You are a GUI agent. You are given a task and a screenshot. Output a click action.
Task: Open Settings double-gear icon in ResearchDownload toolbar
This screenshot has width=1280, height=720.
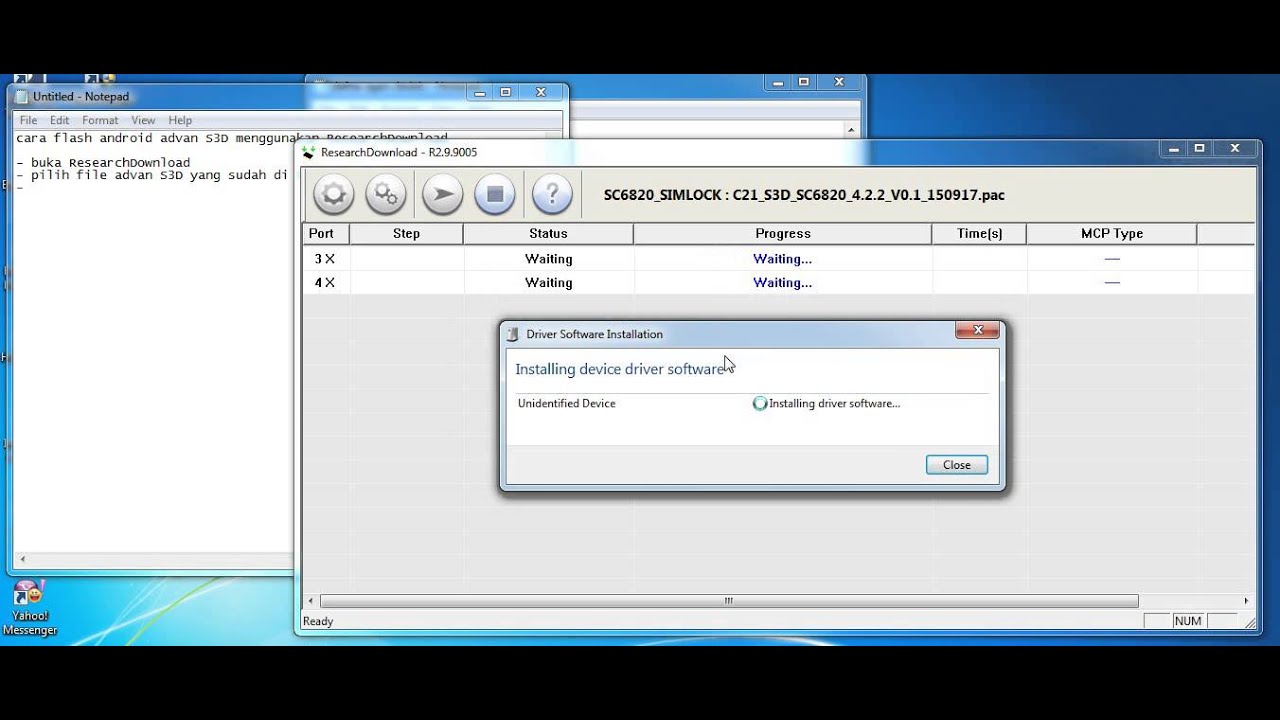tap(386, 194)
